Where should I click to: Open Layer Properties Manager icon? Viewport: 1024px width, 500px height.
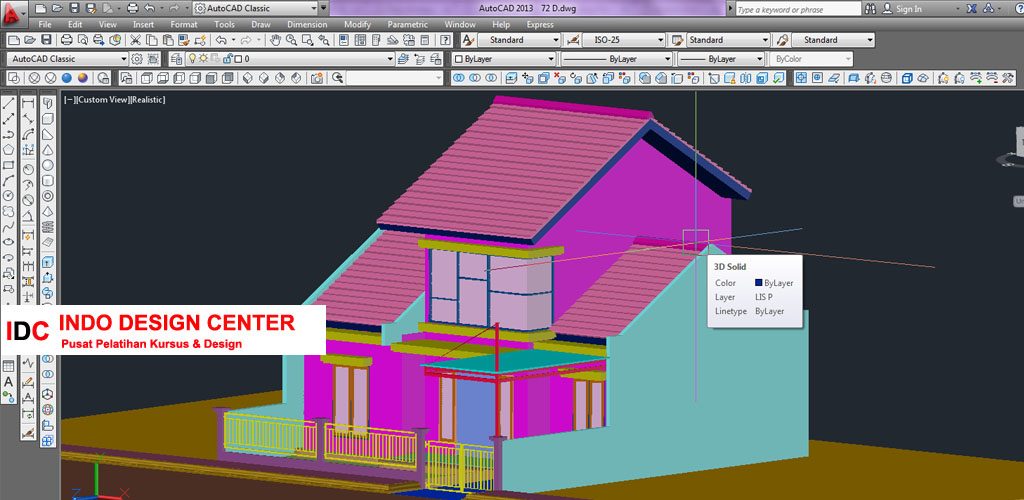176,59
